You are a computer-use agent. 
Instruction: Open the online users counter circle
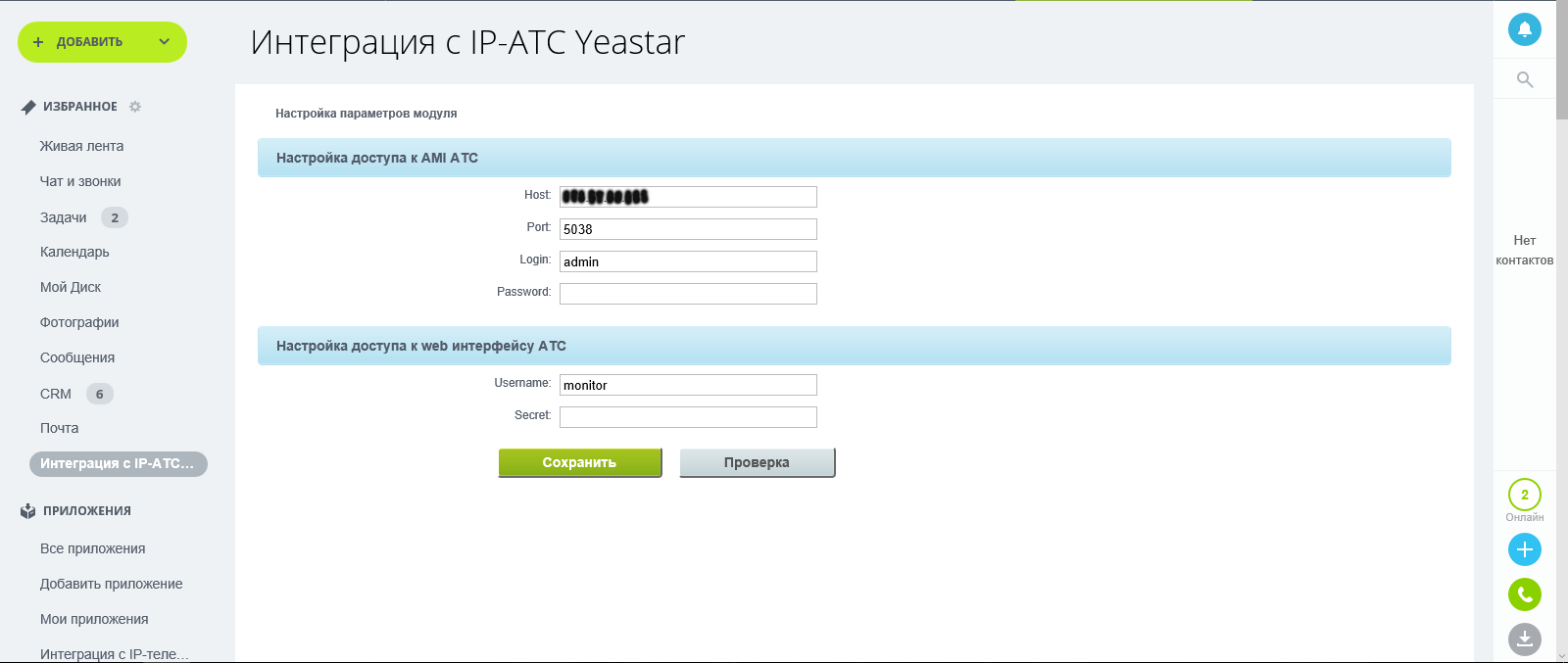point(1524,495)
